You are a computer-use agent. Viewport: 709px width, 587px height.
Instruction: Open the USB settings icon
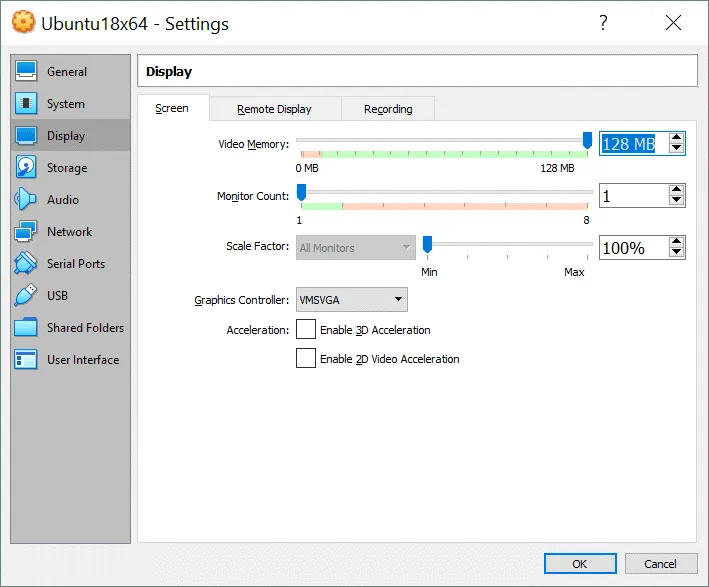click(27, 296)
